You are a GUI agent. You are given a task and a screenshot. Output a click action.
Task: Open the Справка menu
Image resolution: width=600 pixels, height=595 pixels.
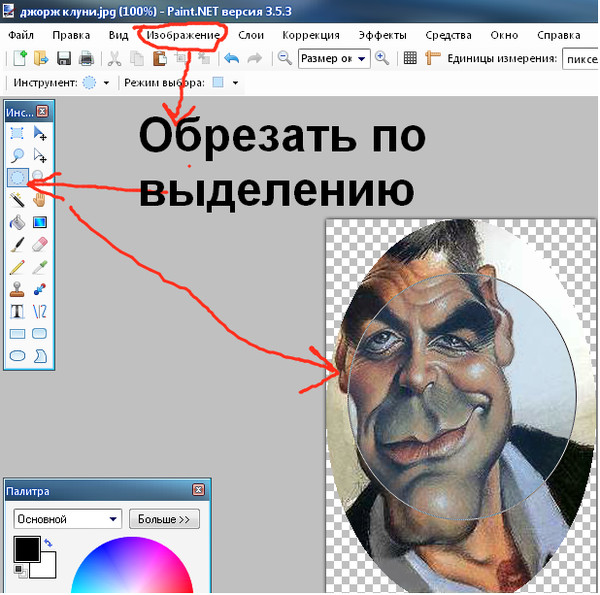pos(558,35)
